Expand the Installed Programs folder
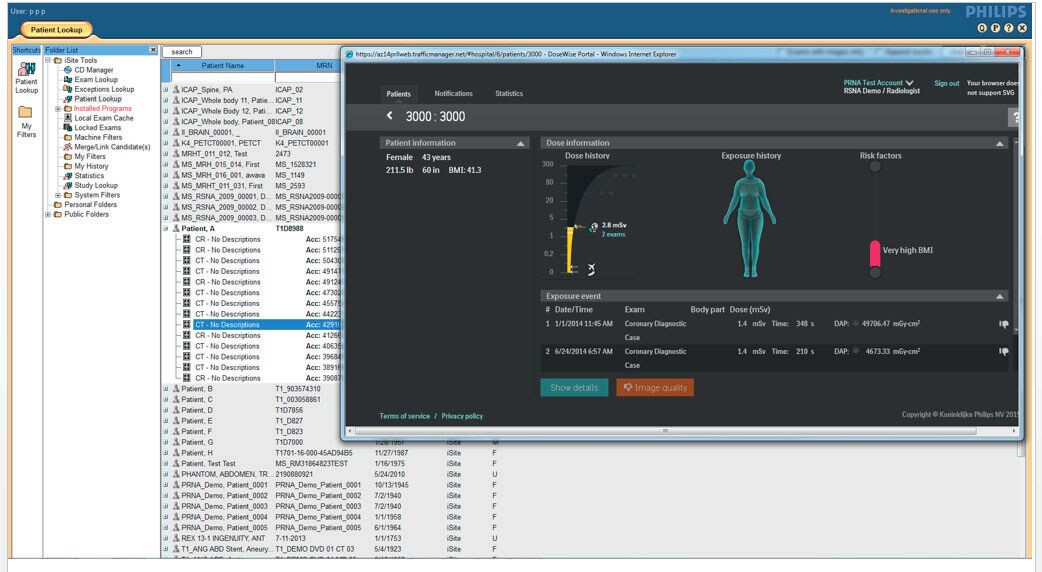Screen dimensions: 1042x572 (x=58, y=108)
